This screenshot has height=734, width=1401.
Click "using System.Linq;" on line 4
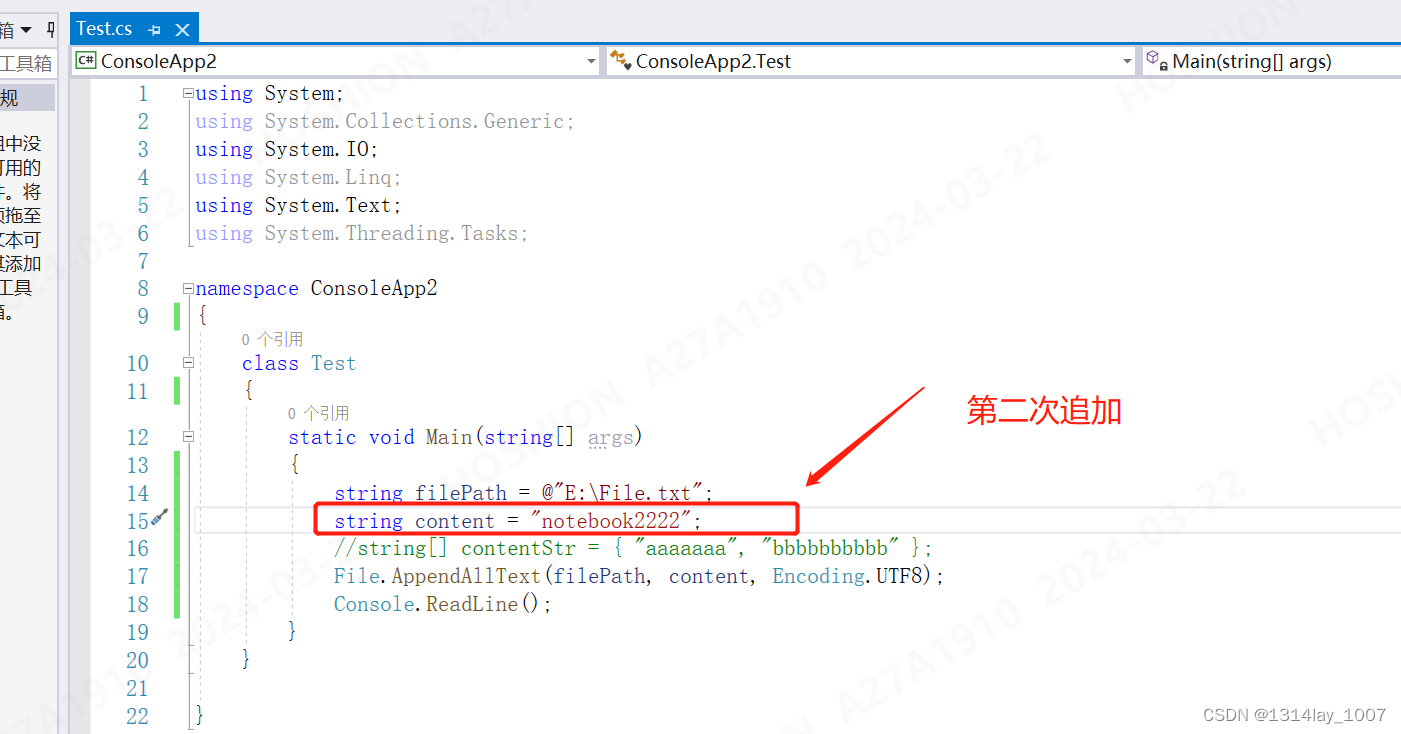tap(298, 178)
